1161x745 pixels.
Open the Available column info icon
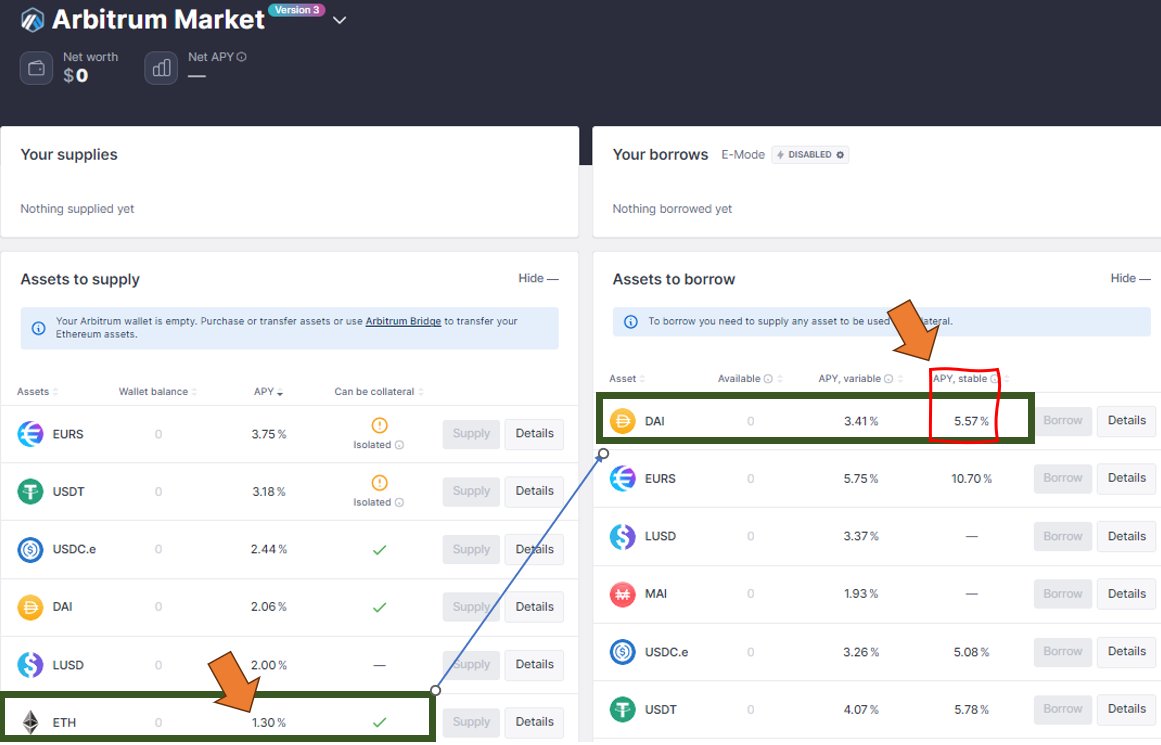(x=768, y=378)
